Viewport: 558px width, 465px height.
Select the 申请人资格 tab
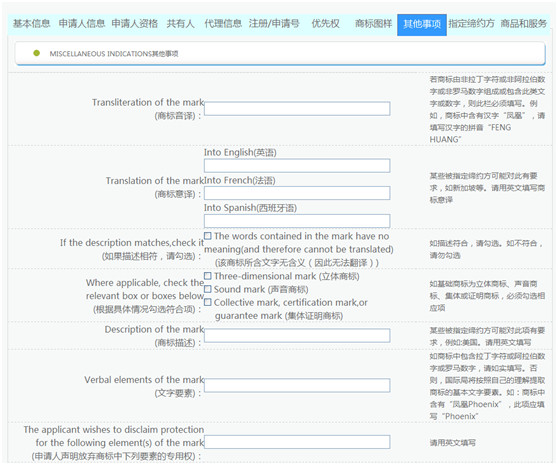[x=135, y=23]
